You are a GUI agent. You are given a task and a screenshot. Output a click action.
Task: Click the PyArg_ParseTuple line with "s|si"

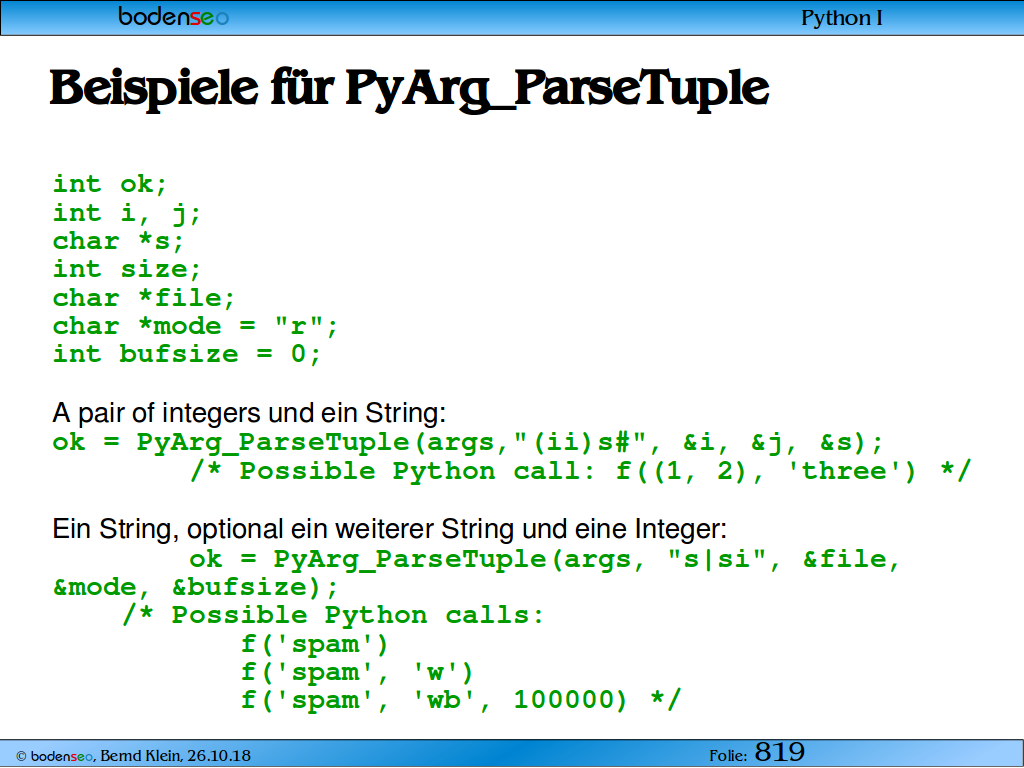click(x=545, y=560)
